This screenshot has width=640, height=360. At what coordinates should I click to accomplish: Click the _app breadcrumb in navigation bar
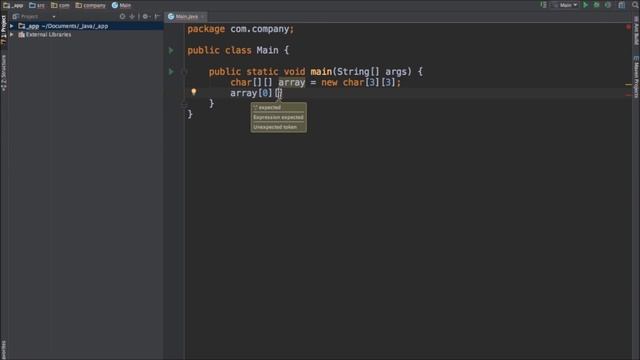tap(13, 5)
